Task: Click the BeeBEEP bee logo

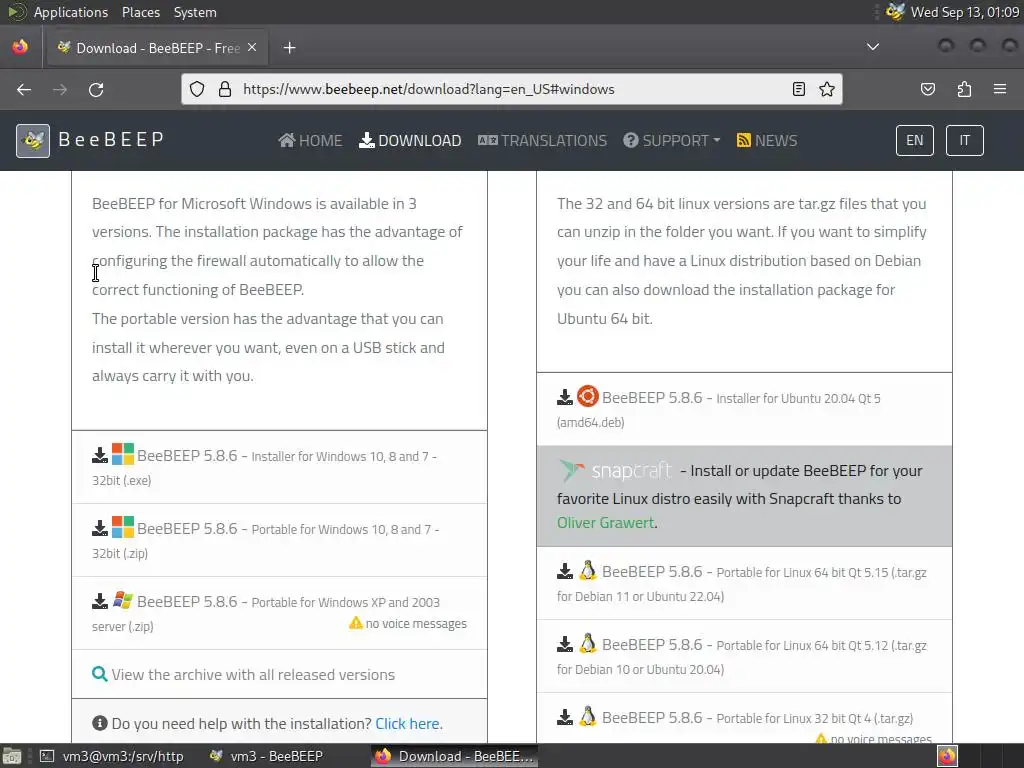Action: coord(33,140)
